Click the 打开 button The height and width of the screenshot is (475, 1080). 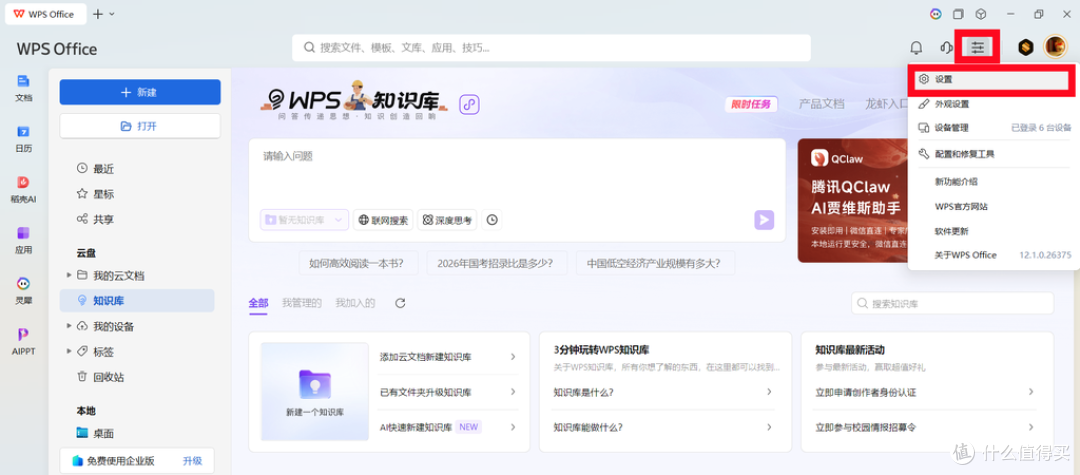[140, 126]
